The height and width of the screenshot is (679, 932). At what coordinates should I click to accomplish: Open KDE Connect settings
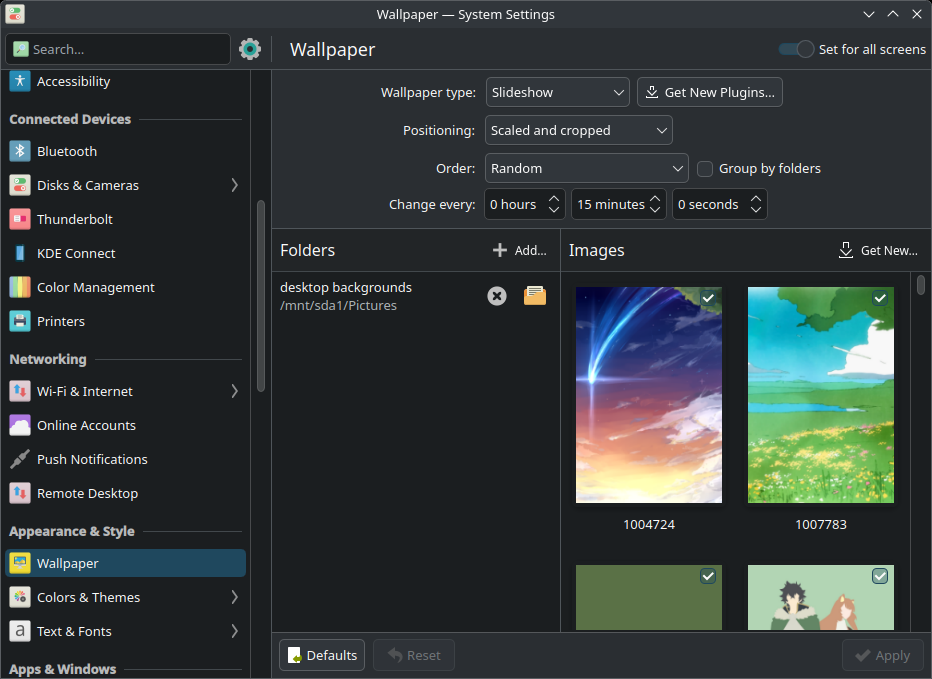click(x=76, y=253)
